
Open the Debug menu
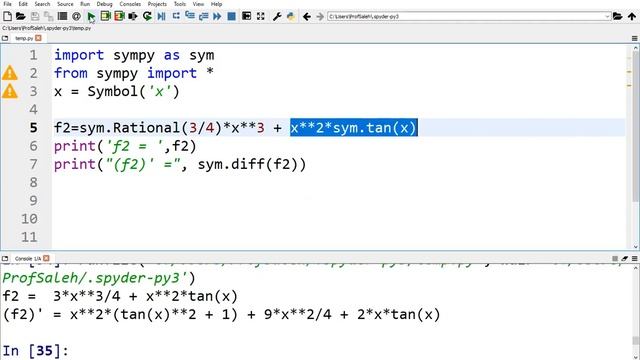click(104, 4)
